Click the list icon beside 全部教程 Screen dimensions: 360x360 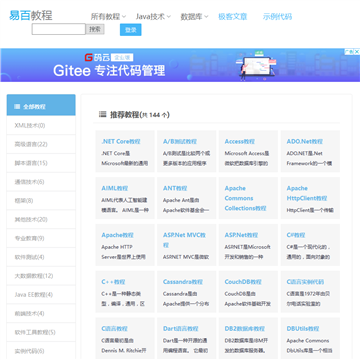pos(17,107)
